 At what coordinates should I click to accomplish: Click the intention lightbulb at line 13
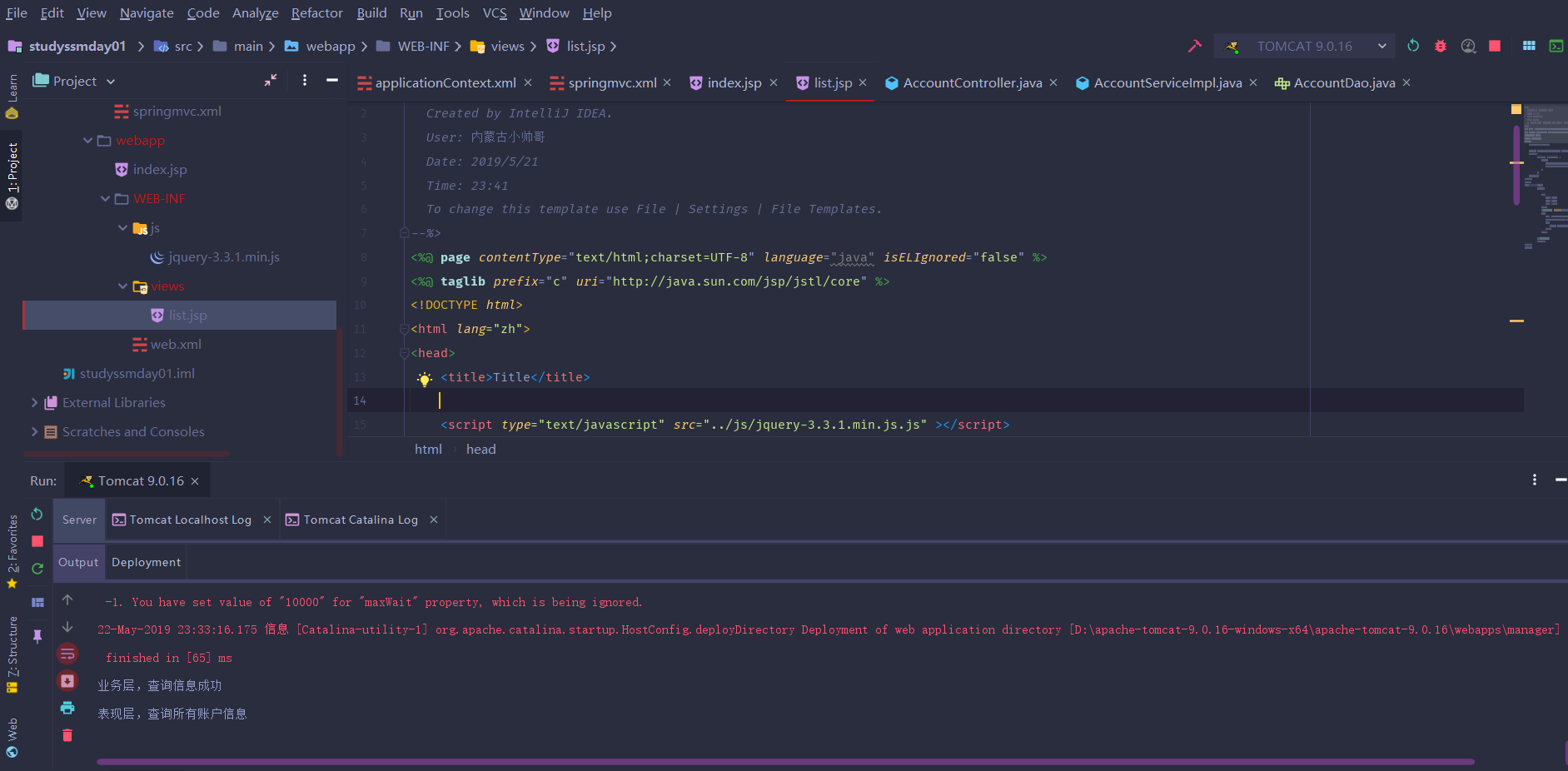[x=425, y=379]
